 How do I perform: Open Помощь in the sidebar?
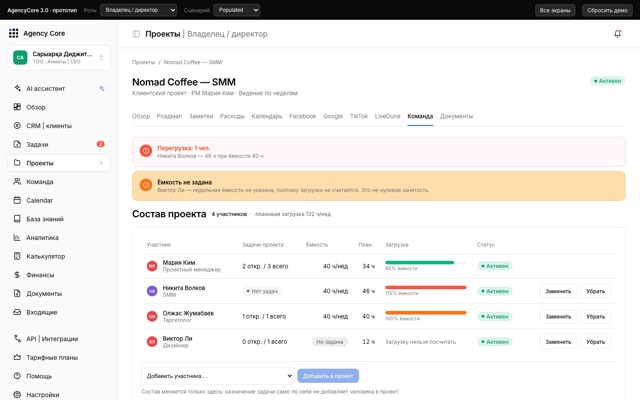[x=59, y=376]
